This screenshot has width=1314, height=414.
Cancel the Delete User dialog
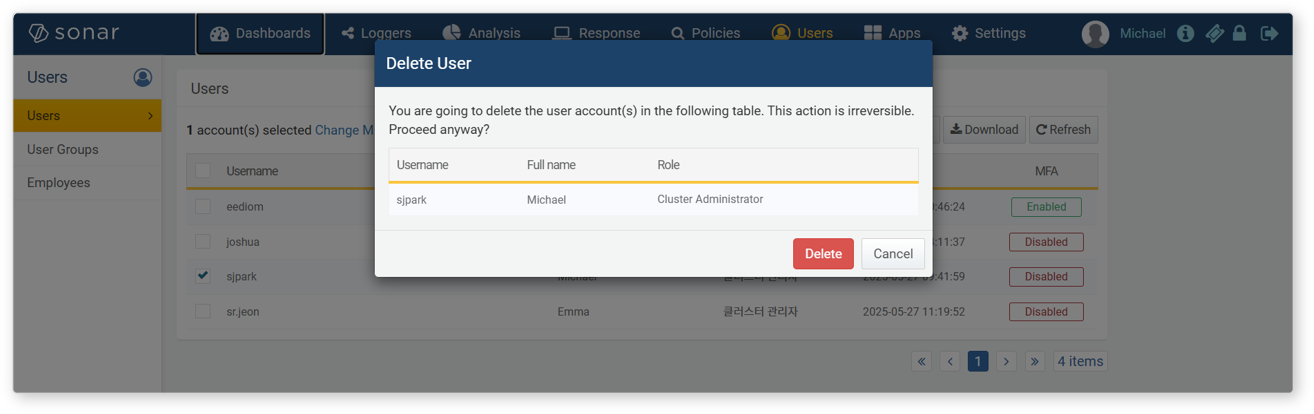[x=893, y=254]
